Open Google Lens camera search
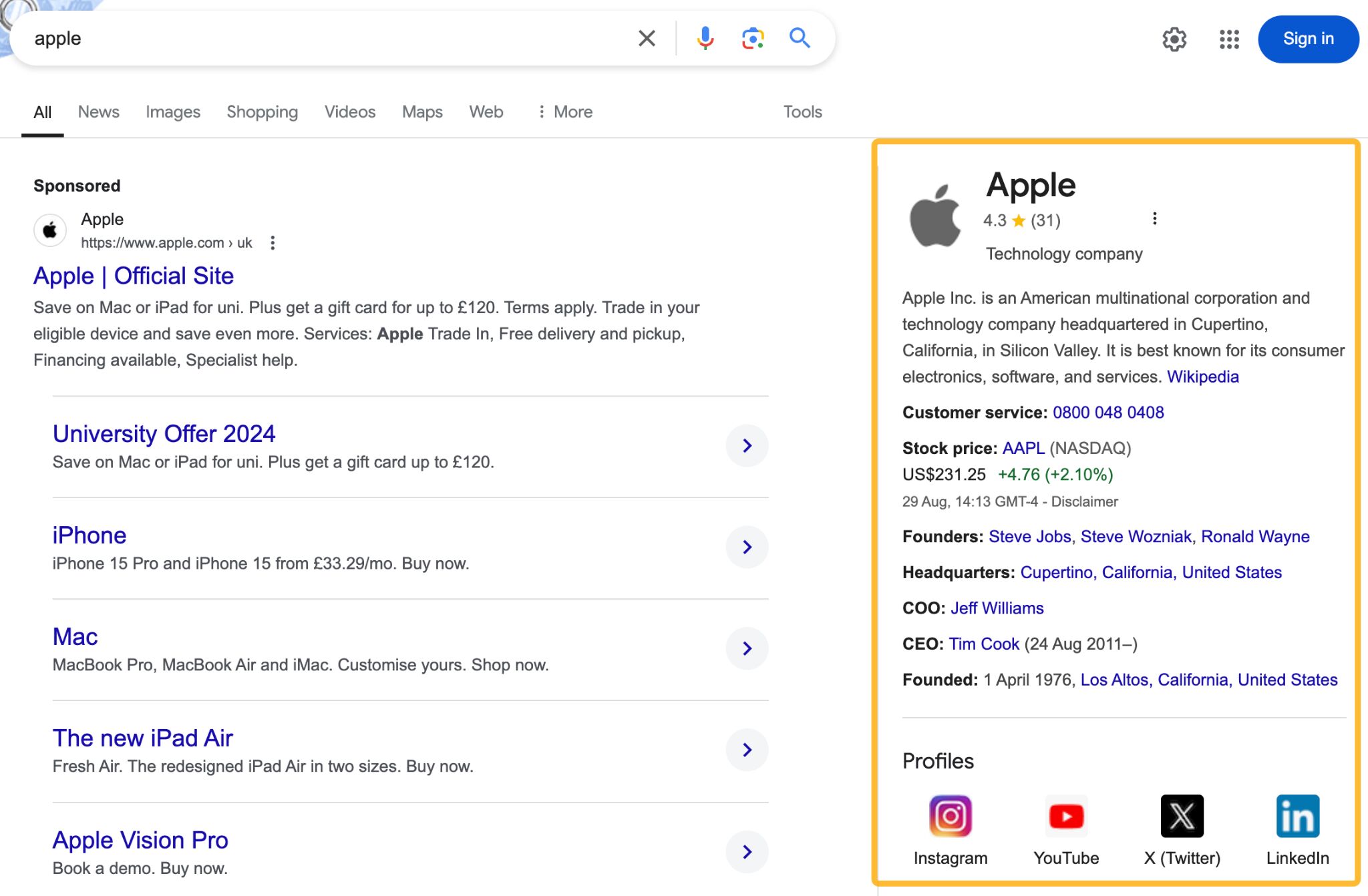The image size is (1368, 896). (x=752, y=38)
